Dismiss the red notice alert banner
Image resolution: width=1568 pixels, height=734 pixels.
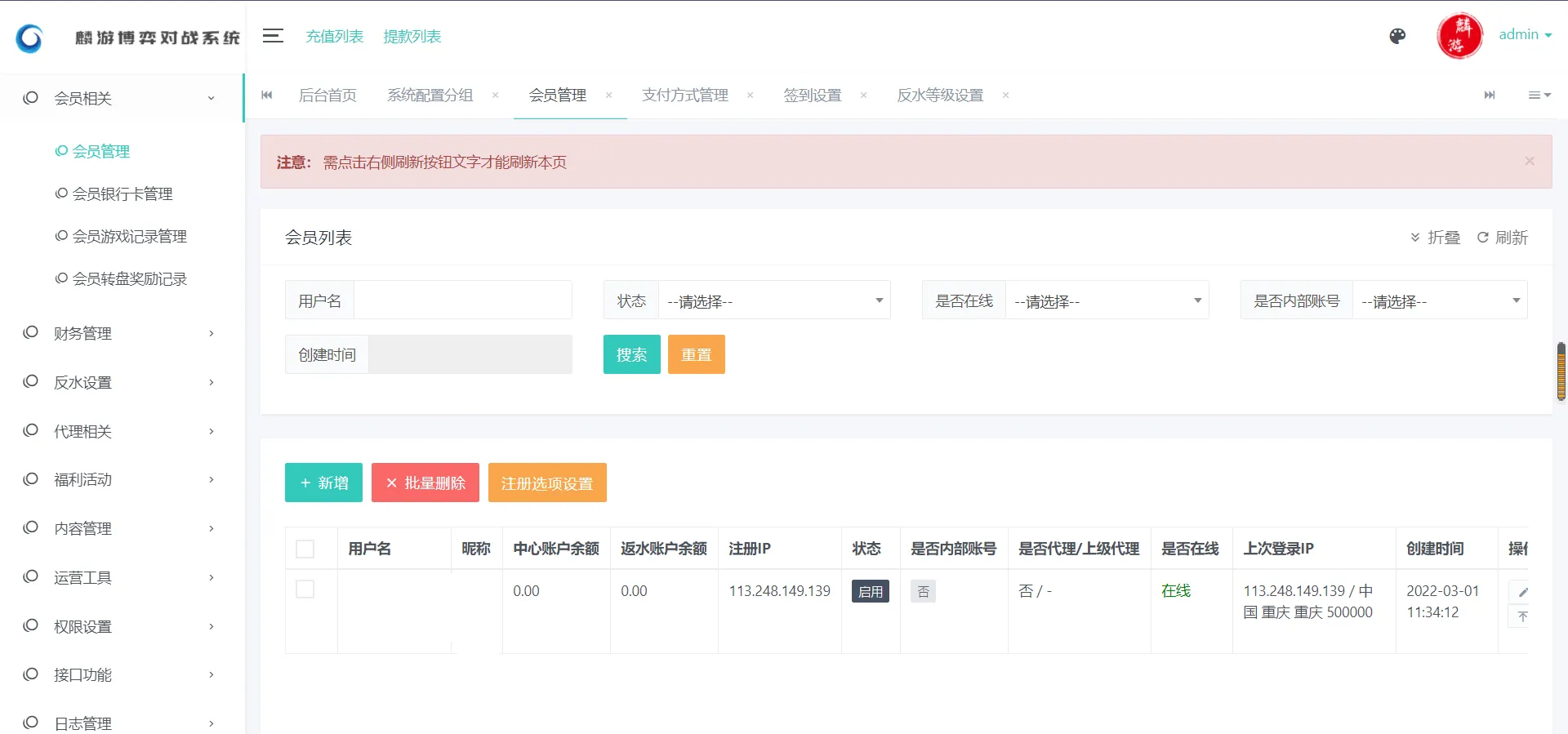(x=1529, y=162)
